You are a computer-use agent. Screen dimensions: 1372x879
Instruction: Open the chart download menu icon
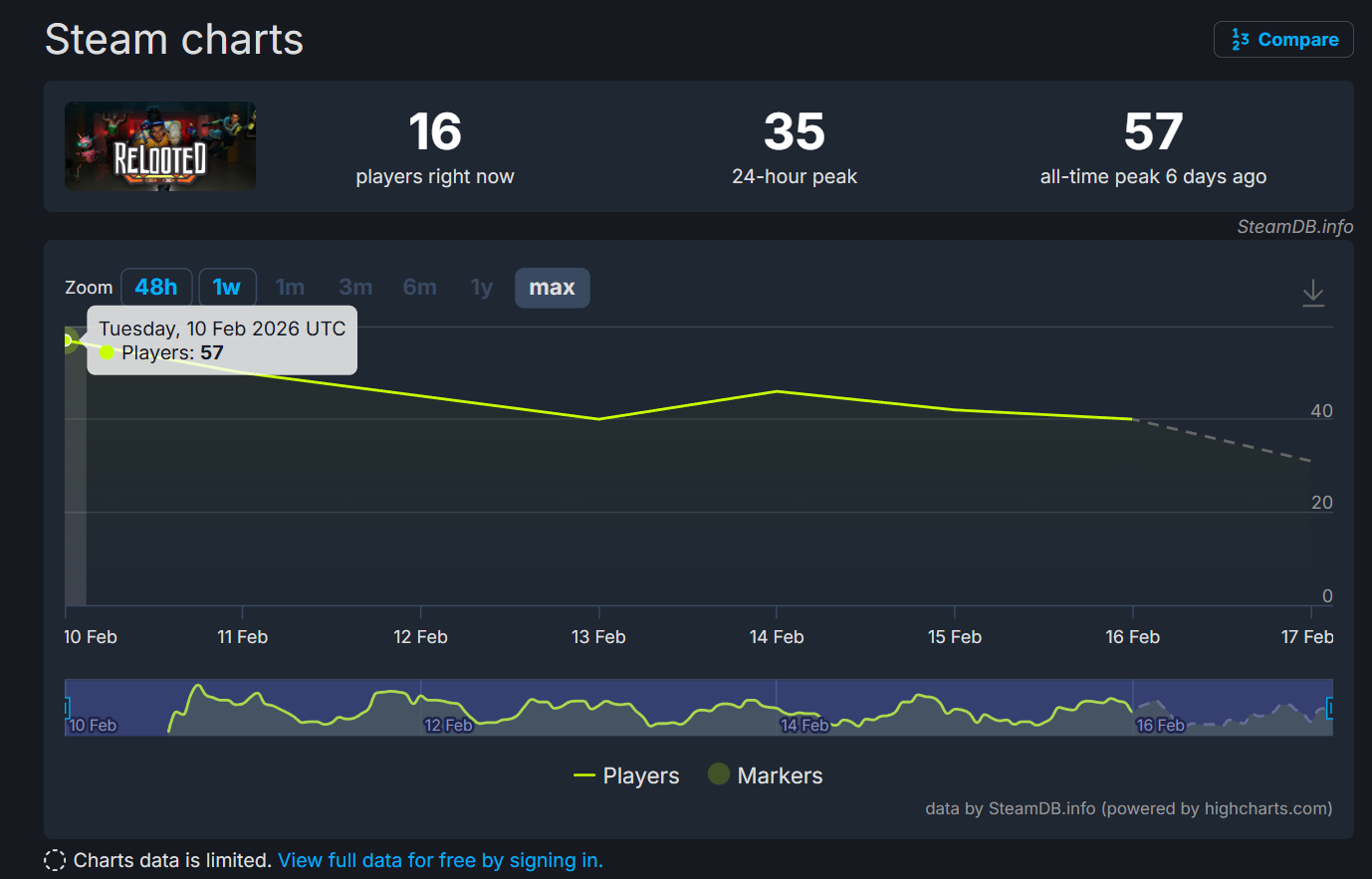1313,293
